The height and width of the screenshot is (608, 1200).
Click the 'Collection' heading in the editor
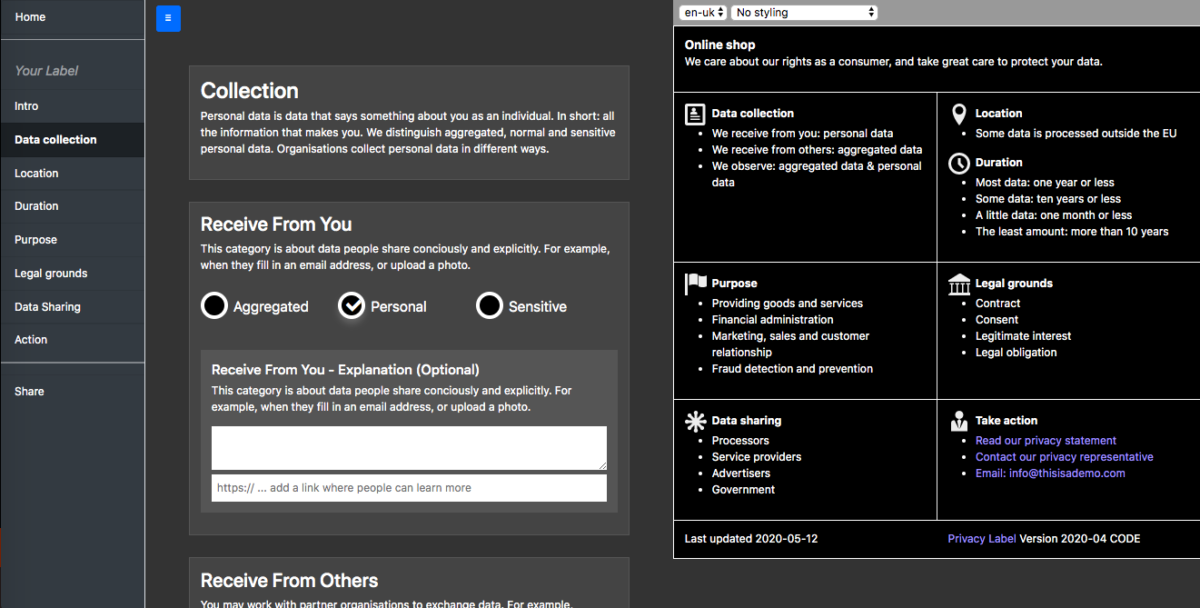(249, 91)
